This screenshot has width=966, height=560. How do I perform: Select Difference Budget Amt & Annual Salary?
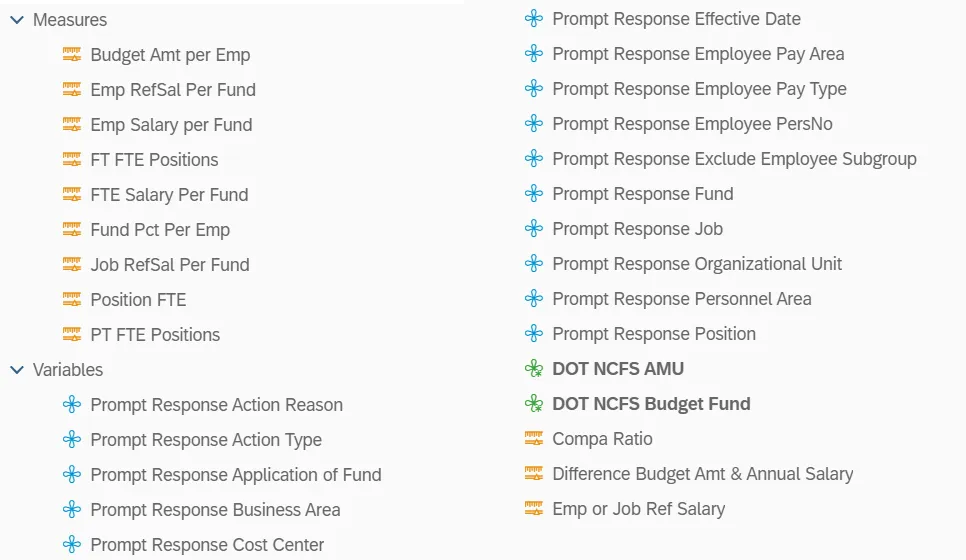702,474
